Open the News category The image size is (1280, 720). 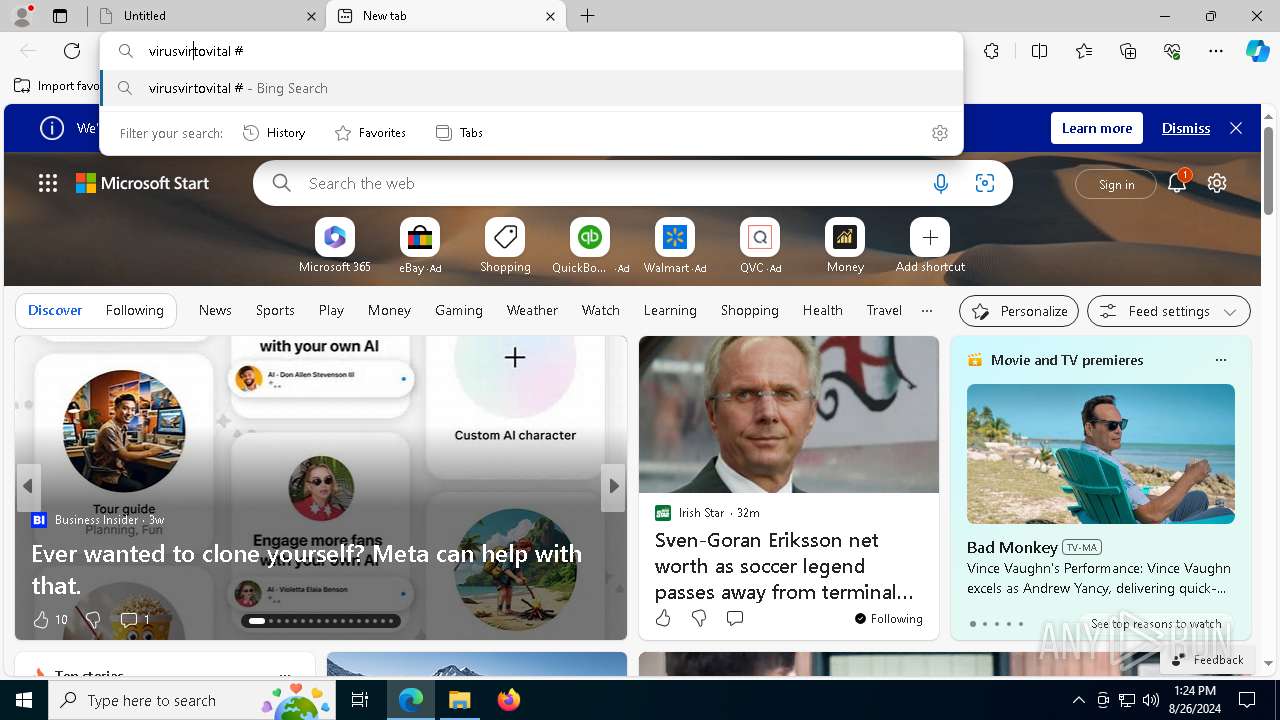215,311
